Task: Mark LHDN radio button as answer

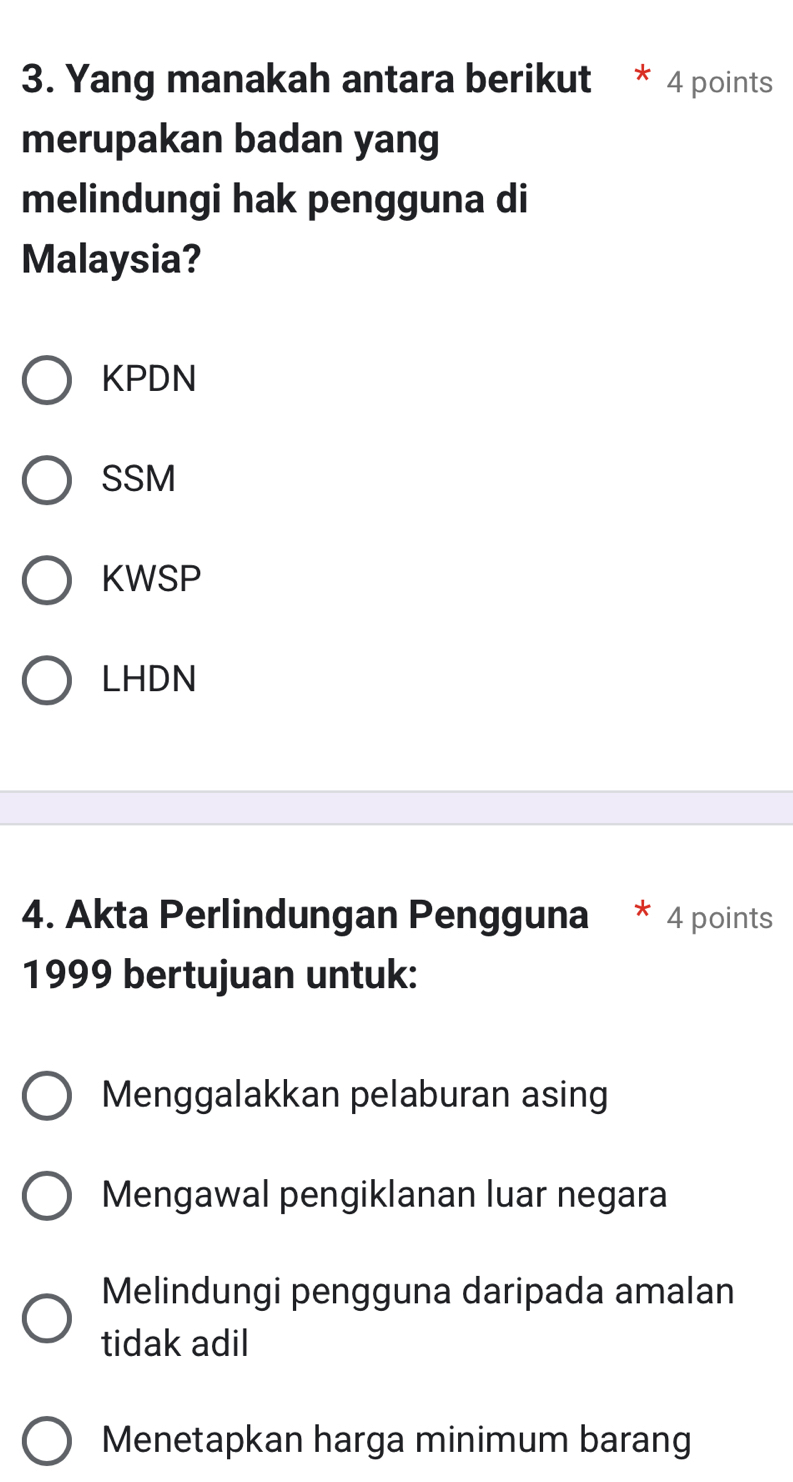Action: [x=47, y=680]
